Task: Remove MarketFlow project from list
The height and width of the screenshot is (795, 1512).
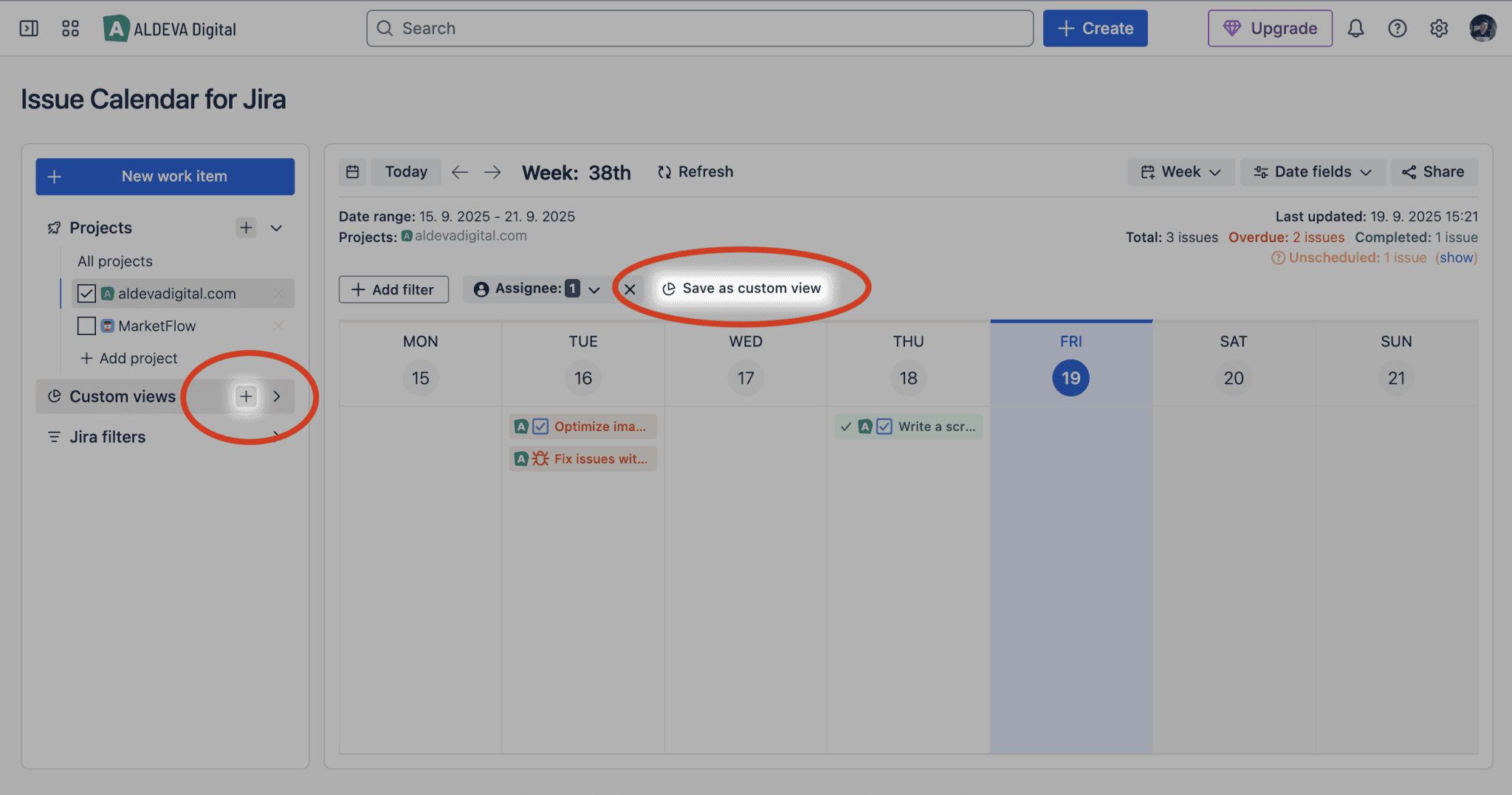Action: coord(278,326)
